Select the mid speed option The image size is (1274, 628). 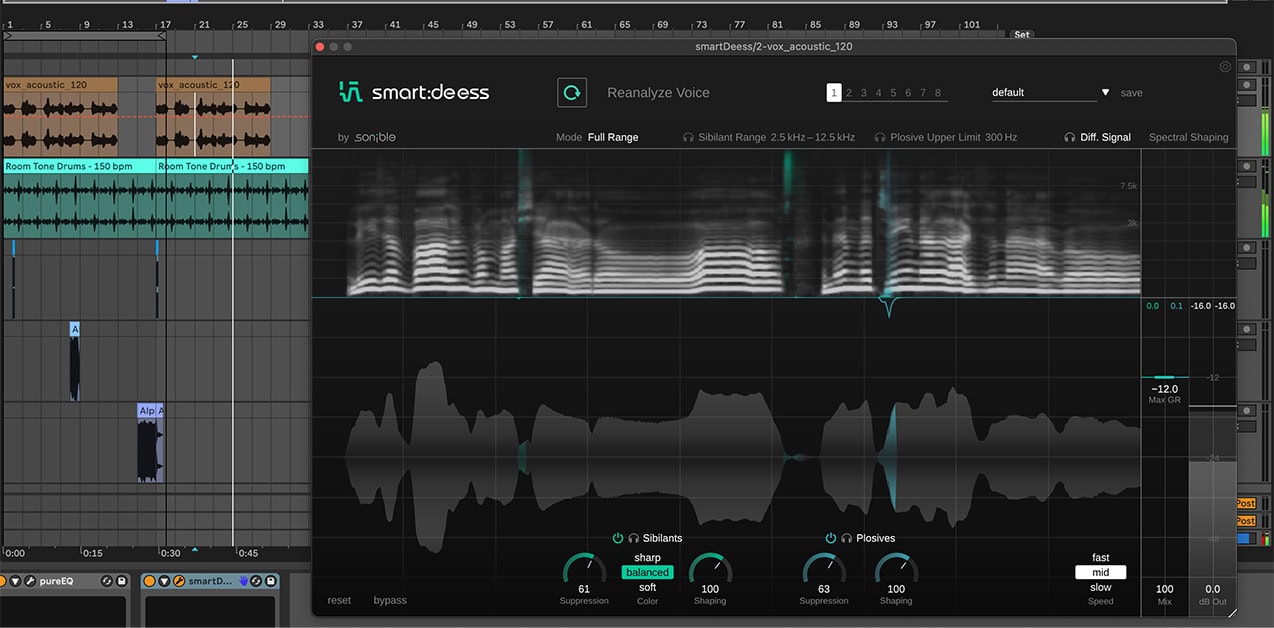click(x=1100, y=573)
